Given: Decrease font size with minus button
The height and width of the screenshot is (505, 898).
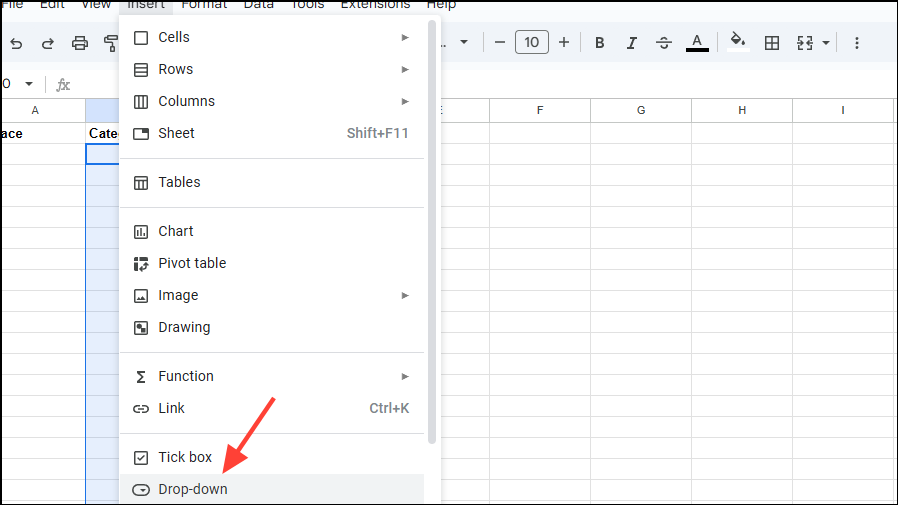Looking at the screenshot, I should coord(499,42).
